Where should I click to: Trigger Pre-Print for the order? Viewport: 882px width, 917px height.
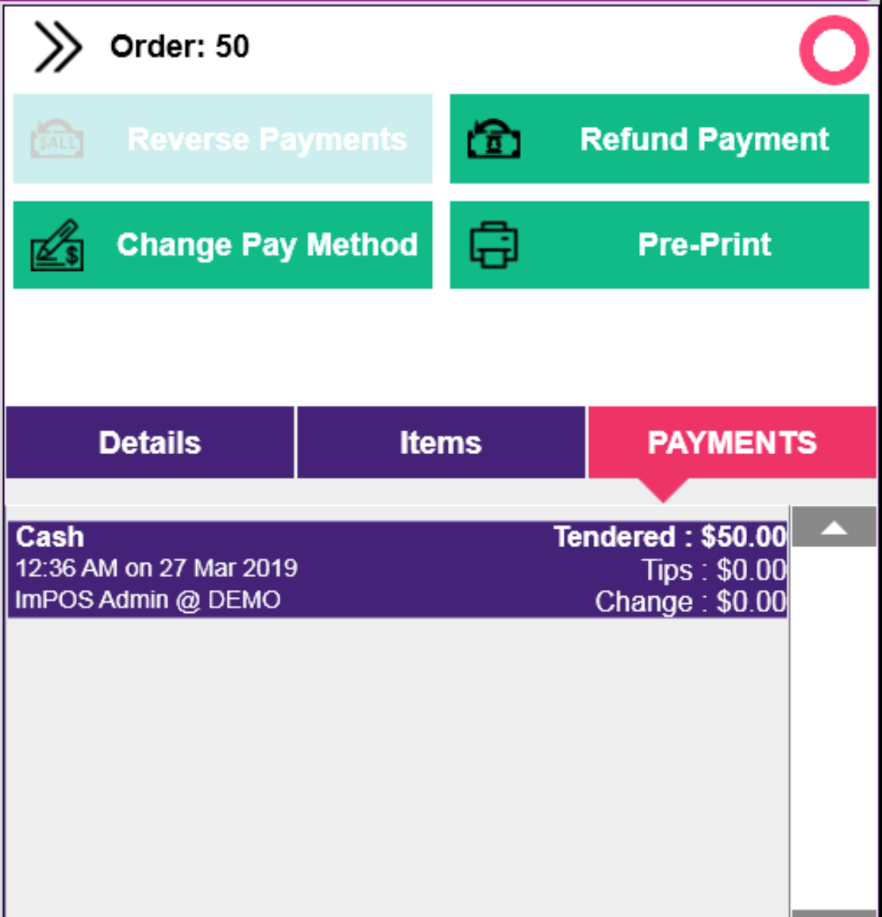(x=659, y=245)
